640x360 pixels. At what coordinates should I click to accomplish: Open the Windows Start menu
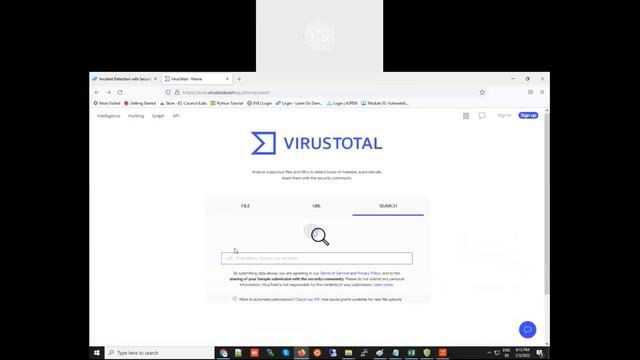coord(97,353)
